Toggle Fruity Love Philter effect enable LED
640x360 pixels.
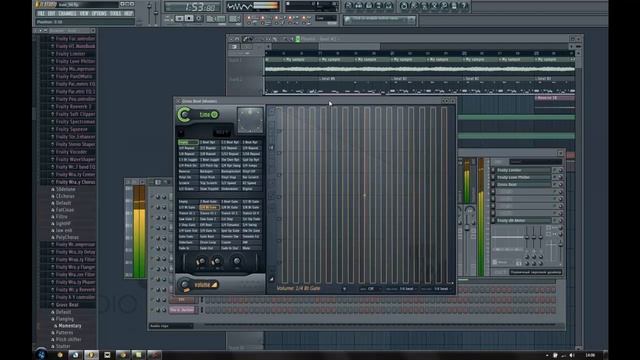point(493,178)
